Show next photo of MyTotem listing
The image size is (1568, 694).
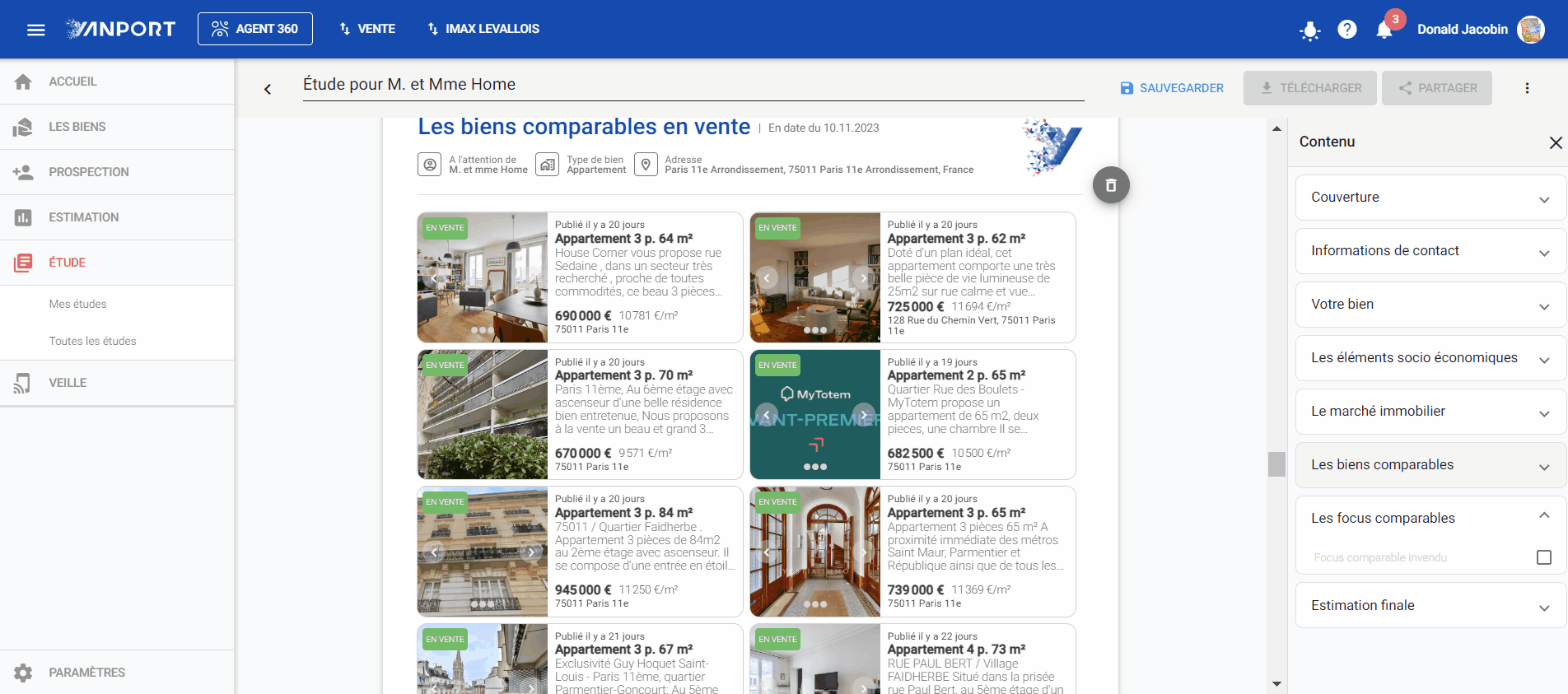click(x=864, y=415)
